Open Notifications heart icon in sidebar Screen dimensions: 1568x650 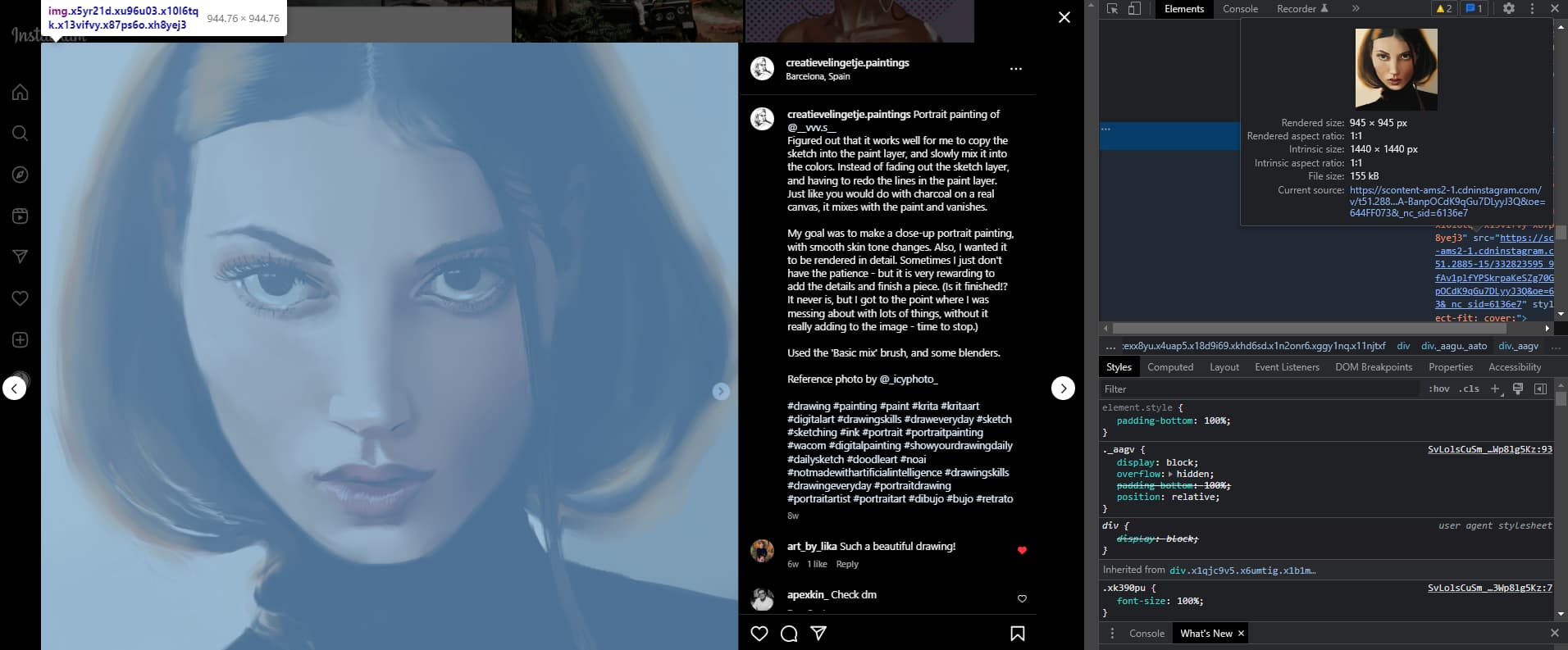point(21,298)
